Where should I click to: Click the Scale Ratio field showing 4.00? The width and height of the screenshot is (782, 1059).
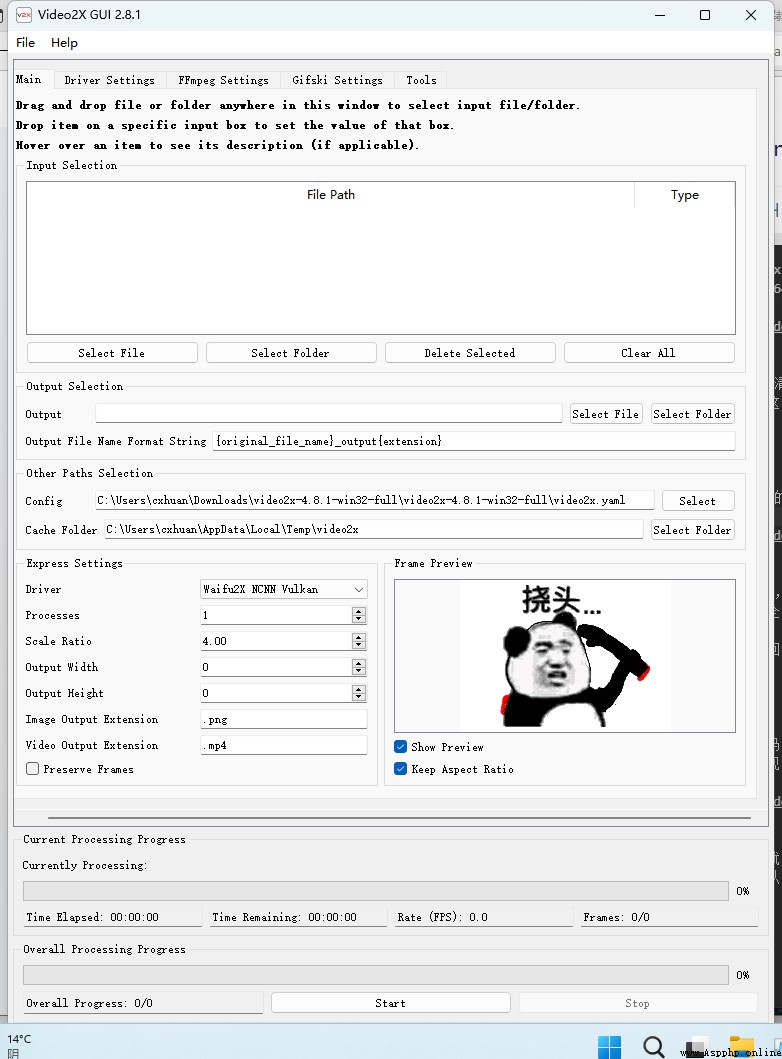coord(276,640)
